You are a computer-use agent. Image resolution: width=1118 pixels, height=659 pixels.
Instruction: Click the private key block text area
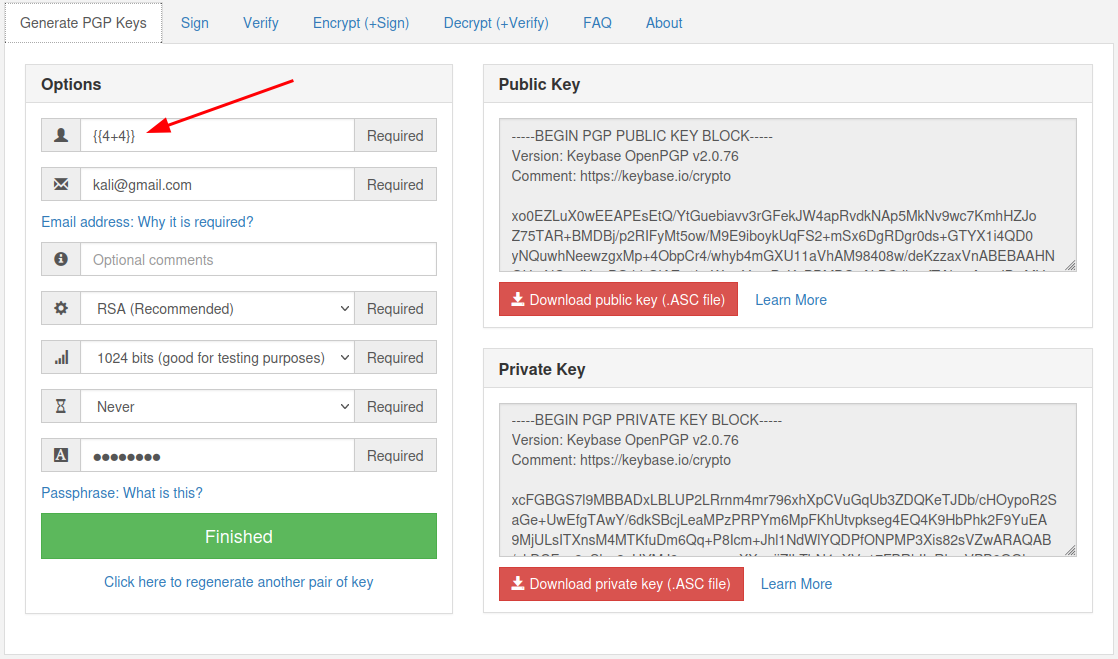coord(787,480)
